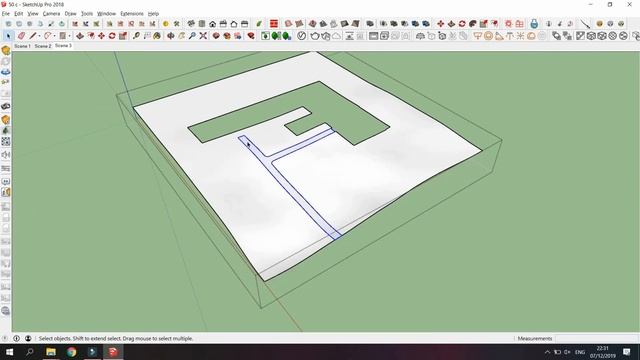
Task: Open the Extension Warehouse
Action: (227, 36)
